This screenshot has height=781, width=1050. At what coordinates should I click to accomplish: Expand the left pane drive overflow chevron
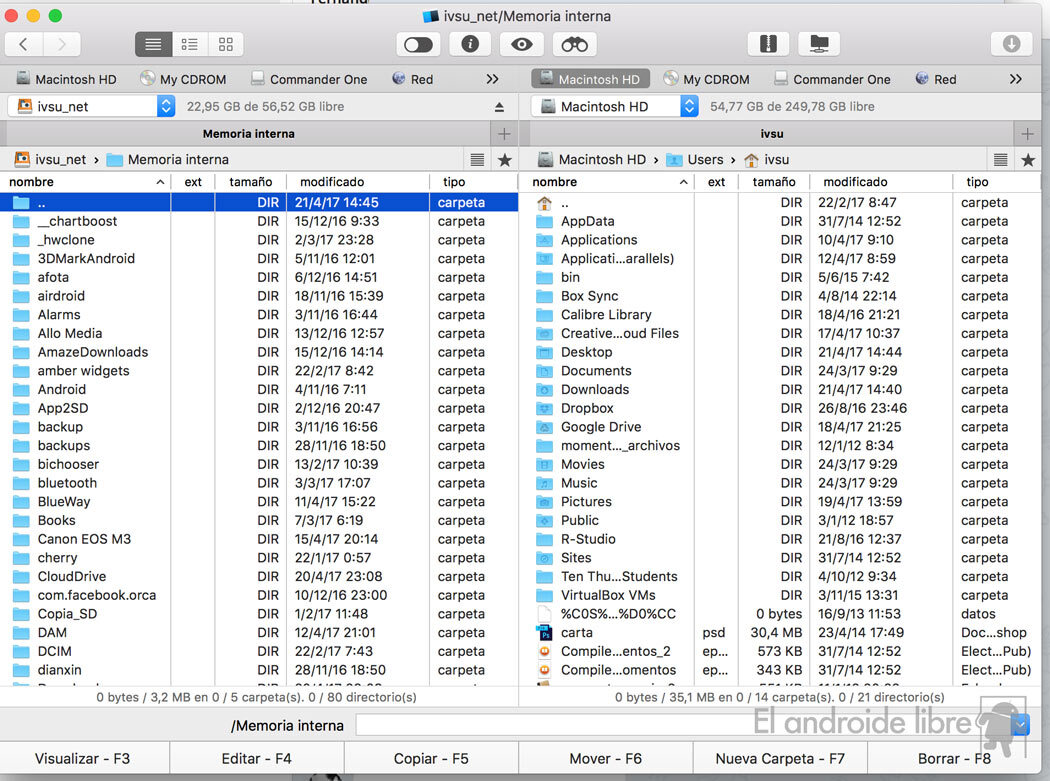(492, 79)
